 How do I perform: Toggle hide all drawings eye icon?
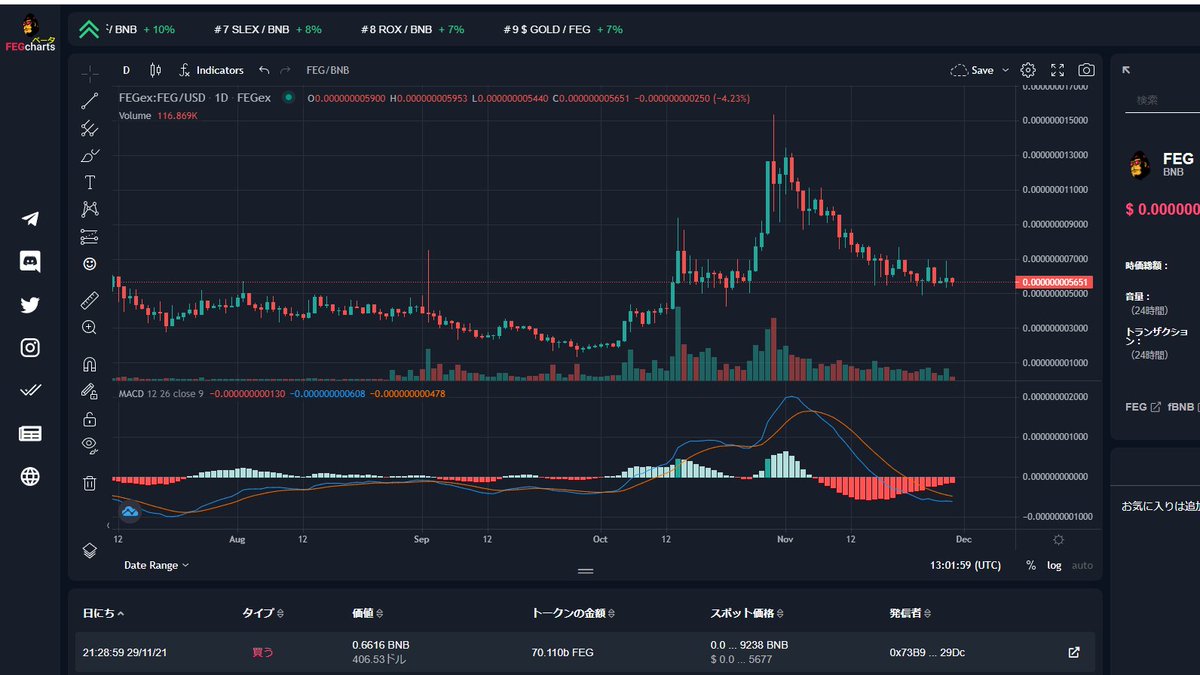pos(89,445)
